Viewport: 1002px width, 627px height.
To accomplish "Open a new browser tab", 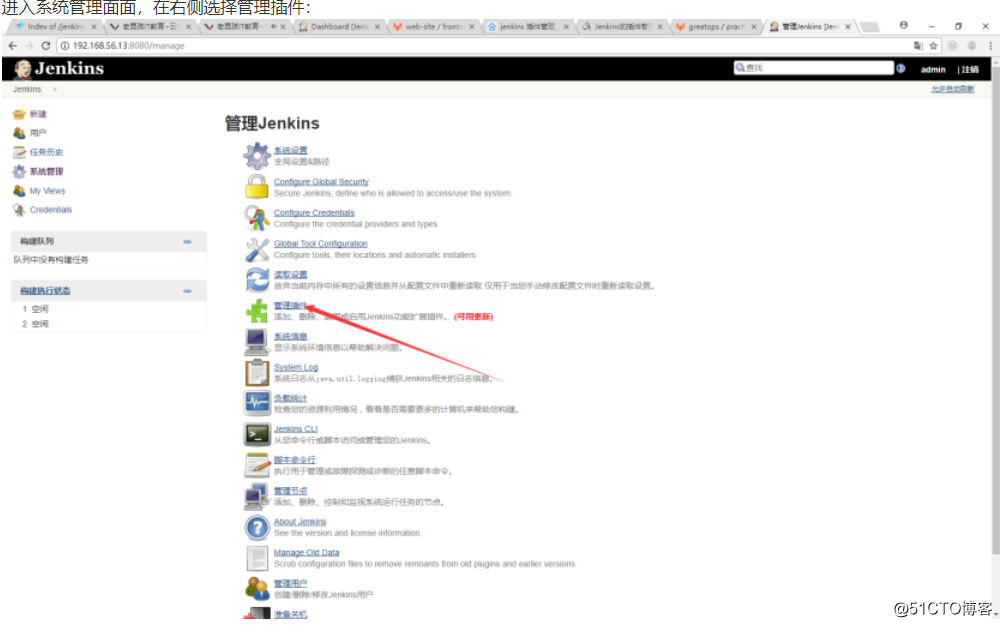I will click(x=870, y=27).
